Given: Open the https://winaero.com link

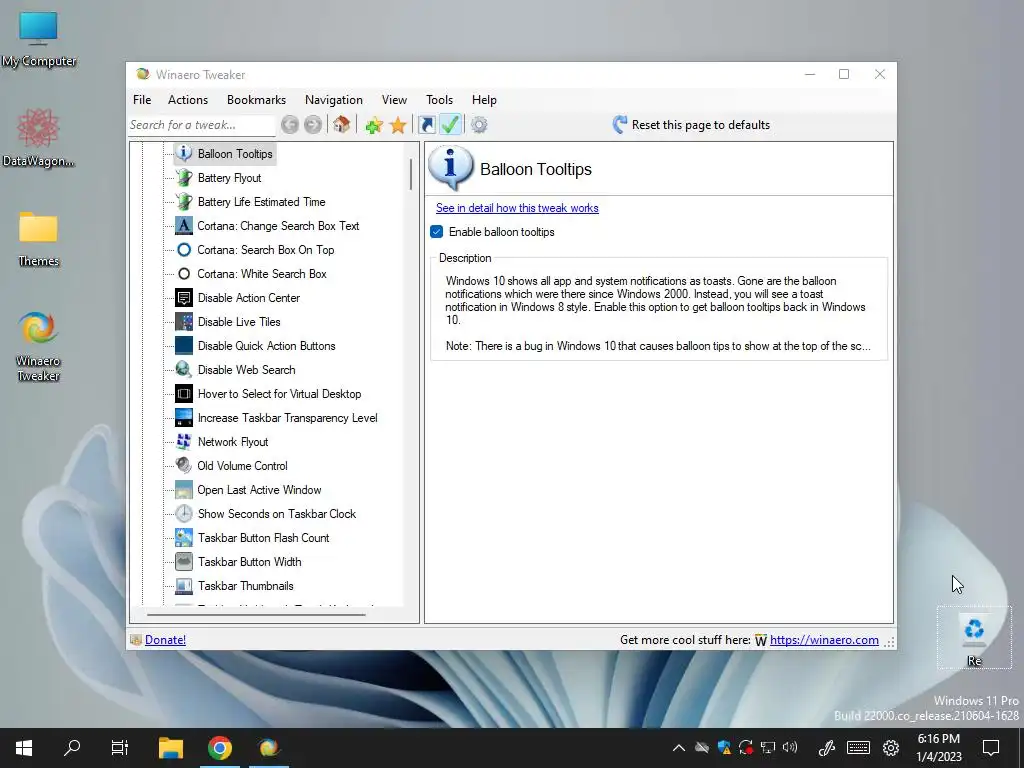Looking at the screenshot, I should (824, 640).
